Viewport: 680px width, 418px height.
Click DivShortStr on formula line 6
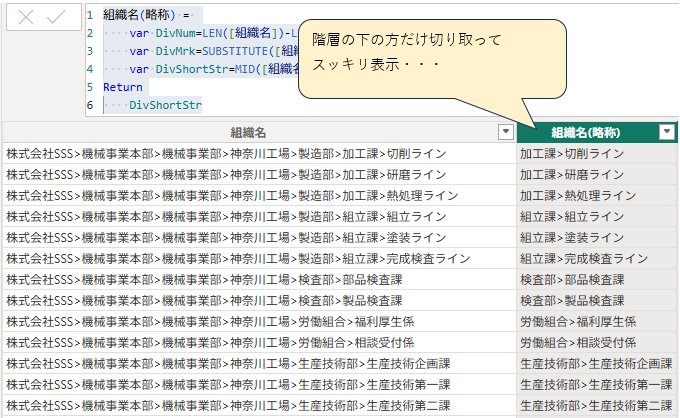click(x=165, y=105)
